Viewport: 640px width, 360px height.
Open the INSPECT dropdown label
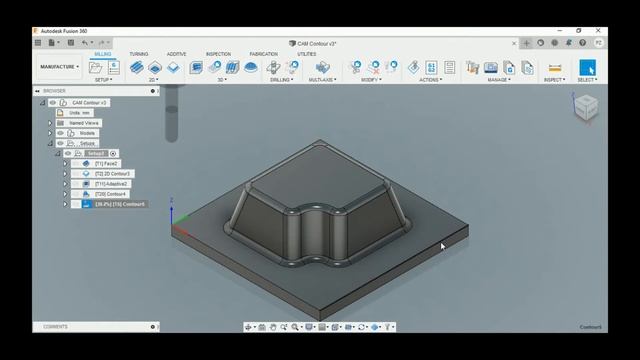[x=554, y=80]
